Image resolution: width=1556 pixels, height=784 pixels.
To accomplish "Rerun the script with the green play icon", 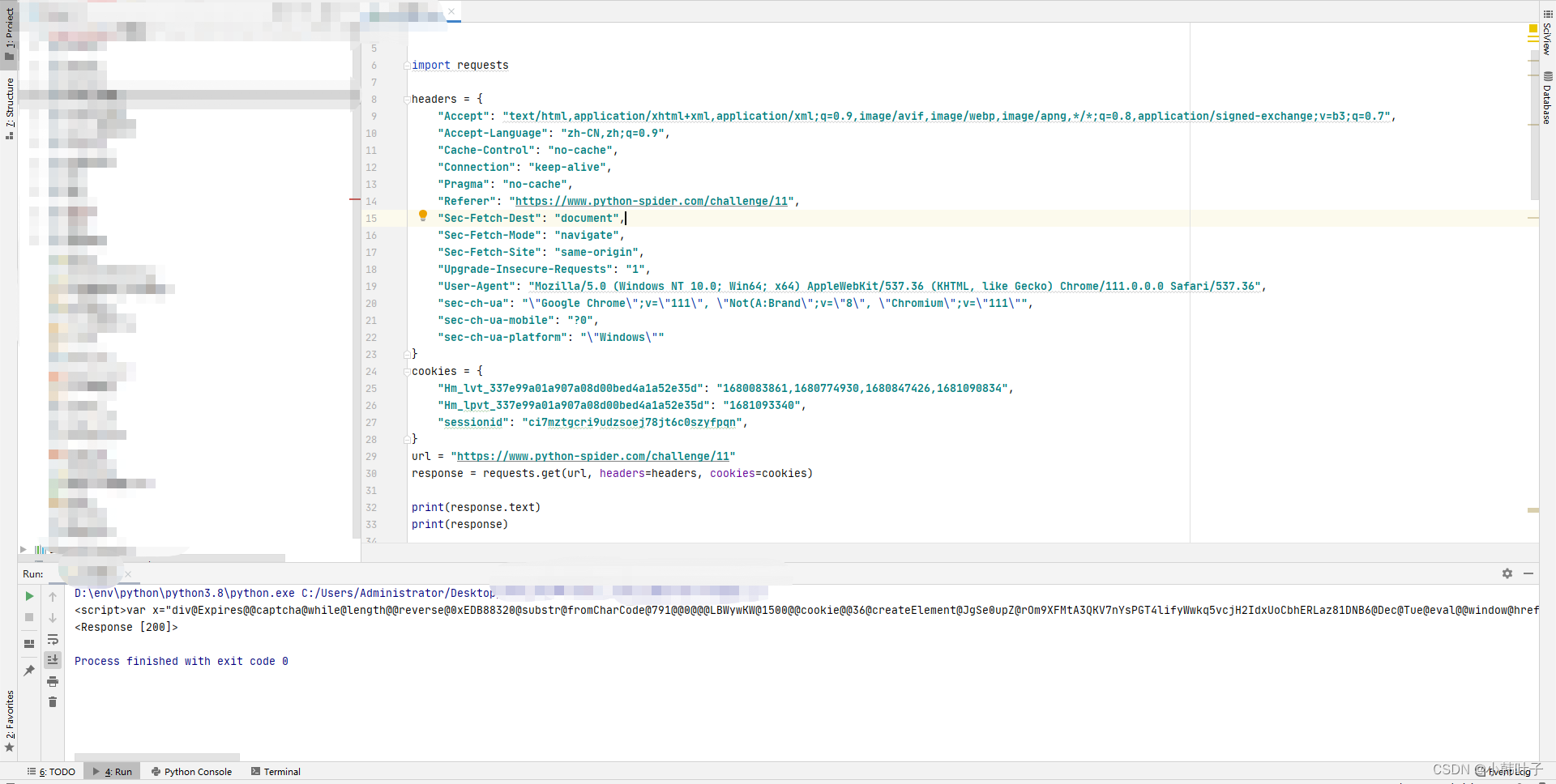I will click(x=29, y=596).
